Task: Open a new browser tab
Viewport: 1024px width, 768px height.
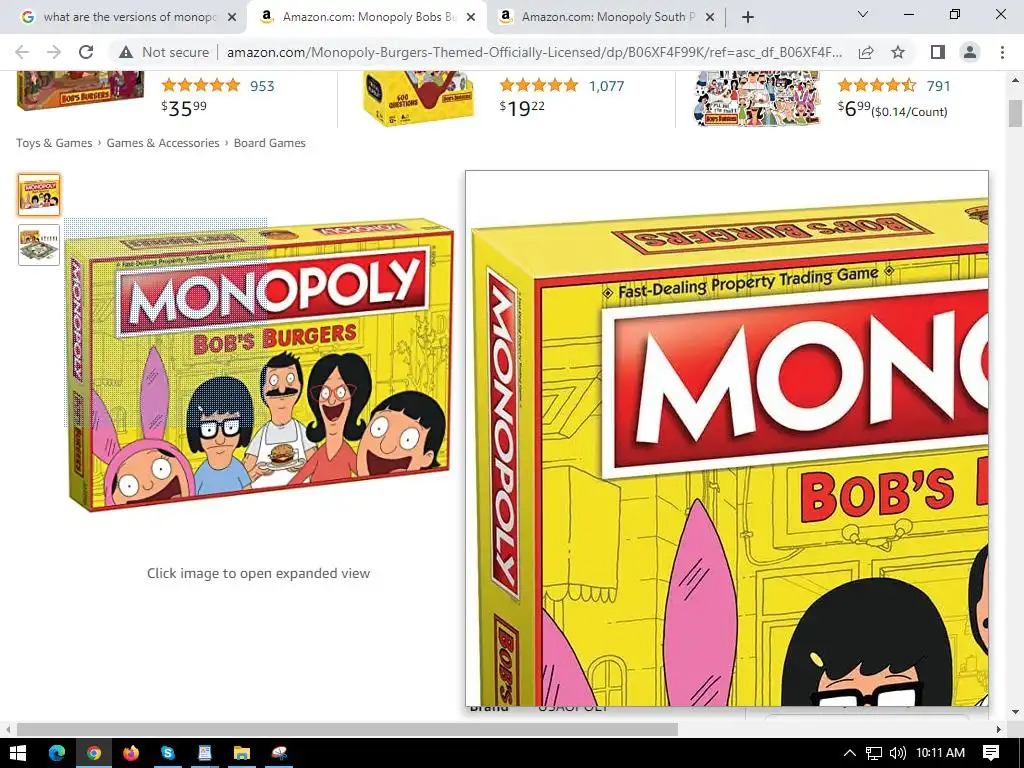Action: (748, 17)
